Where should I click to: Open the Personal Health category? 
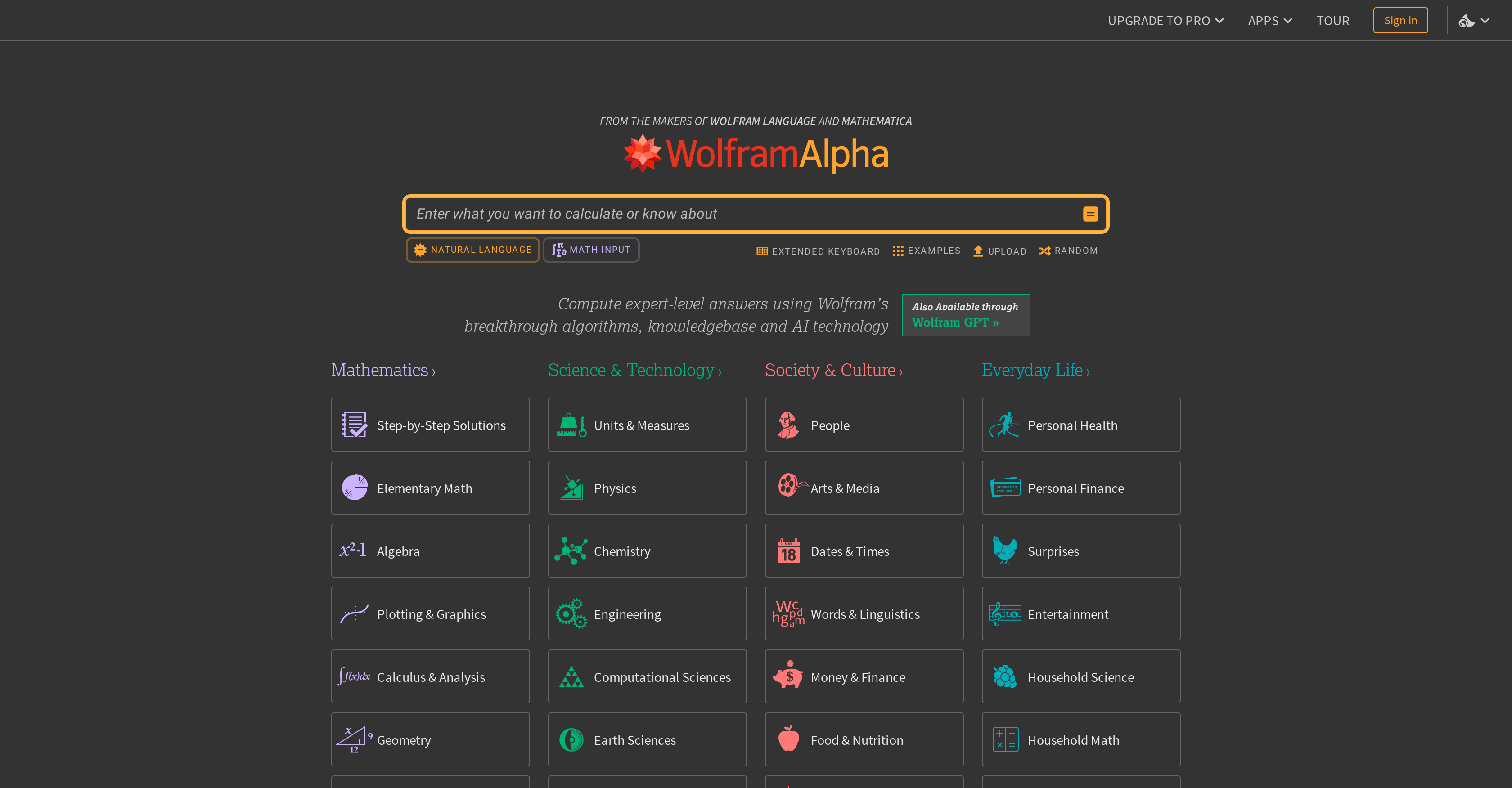click(1080, 424)
